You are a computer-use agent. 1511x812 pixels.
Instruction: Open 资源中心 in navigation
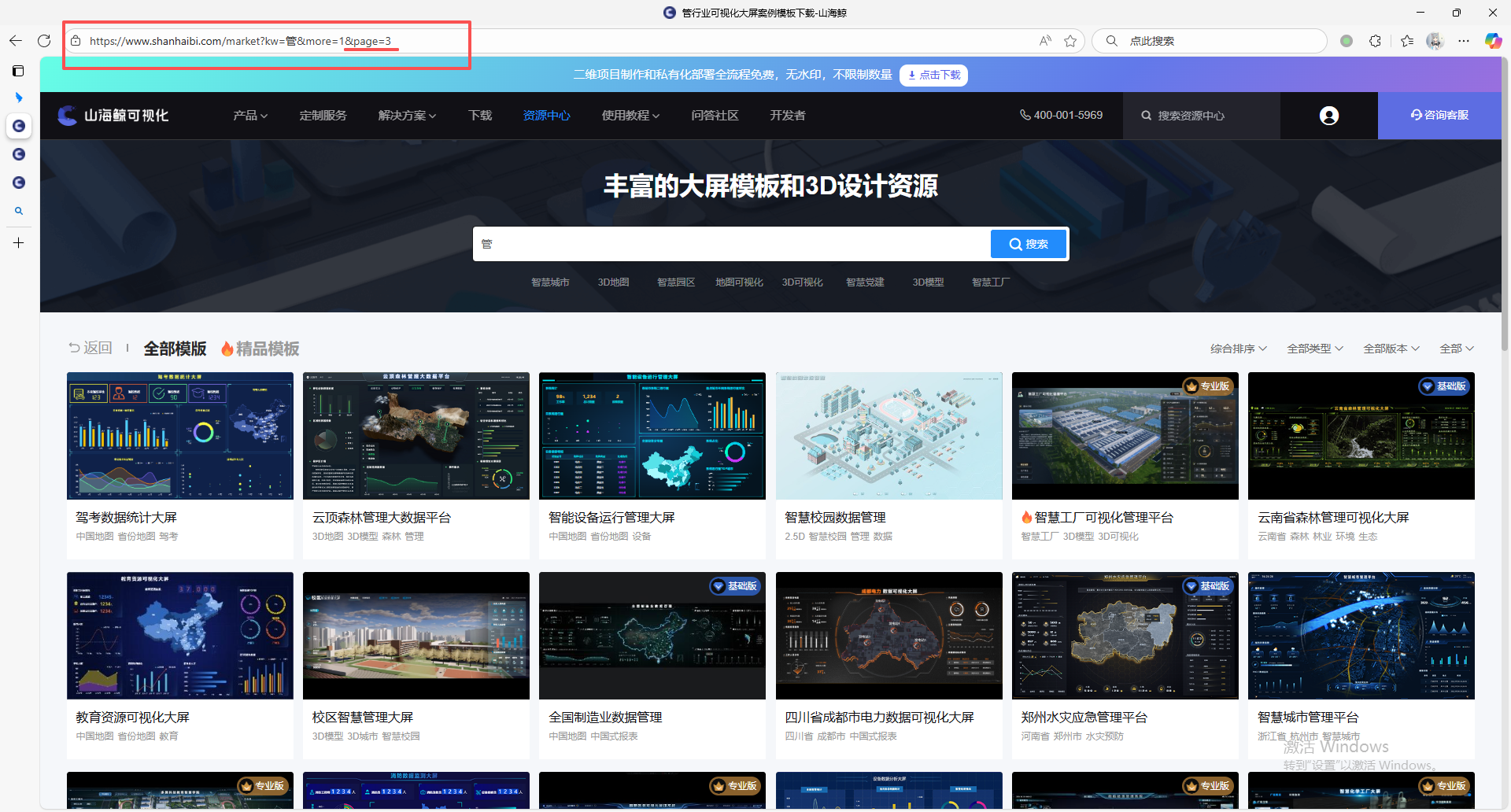coord(546,116)
